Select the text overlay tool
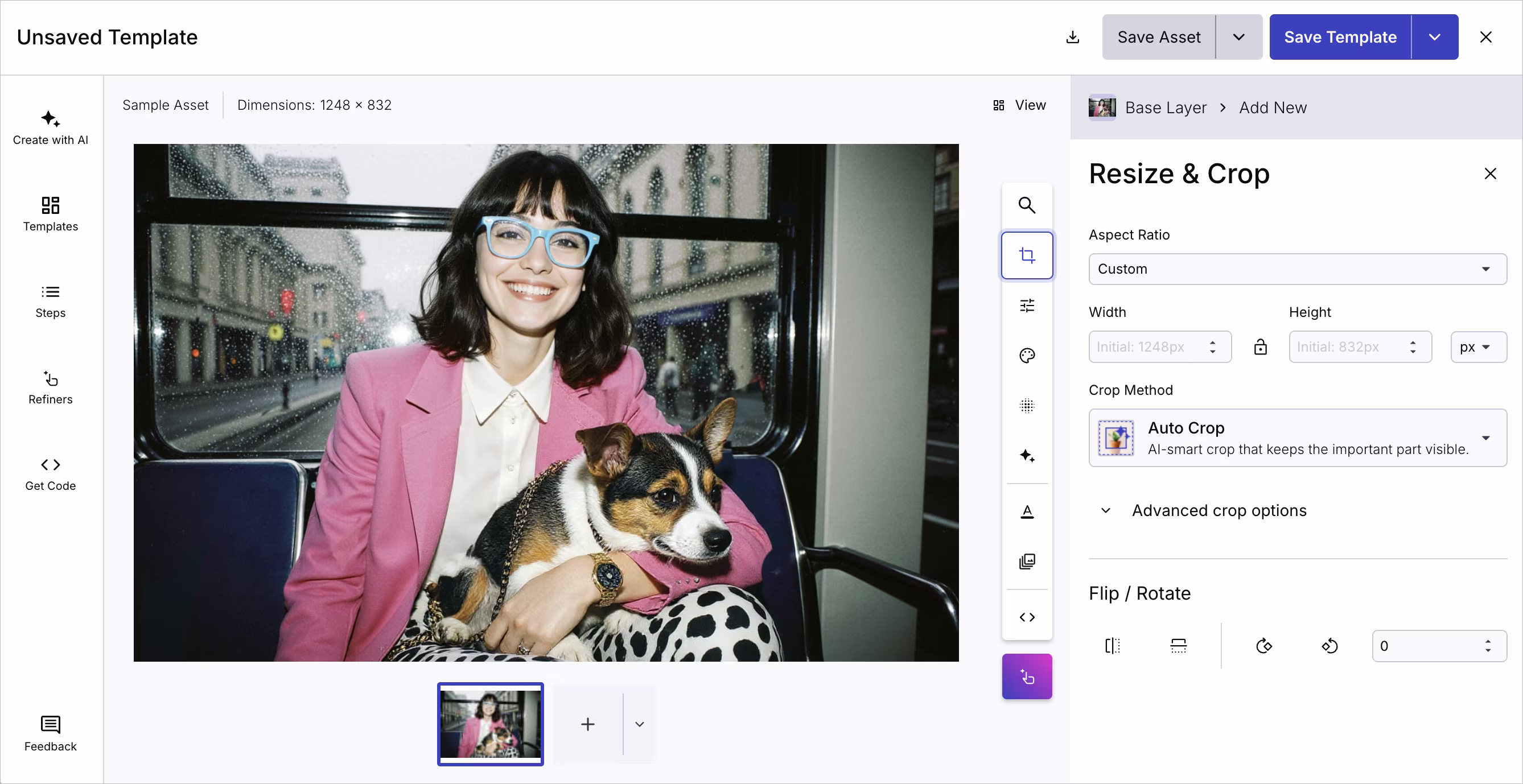The image size is (1523, 784). (x=1026, y=511)
